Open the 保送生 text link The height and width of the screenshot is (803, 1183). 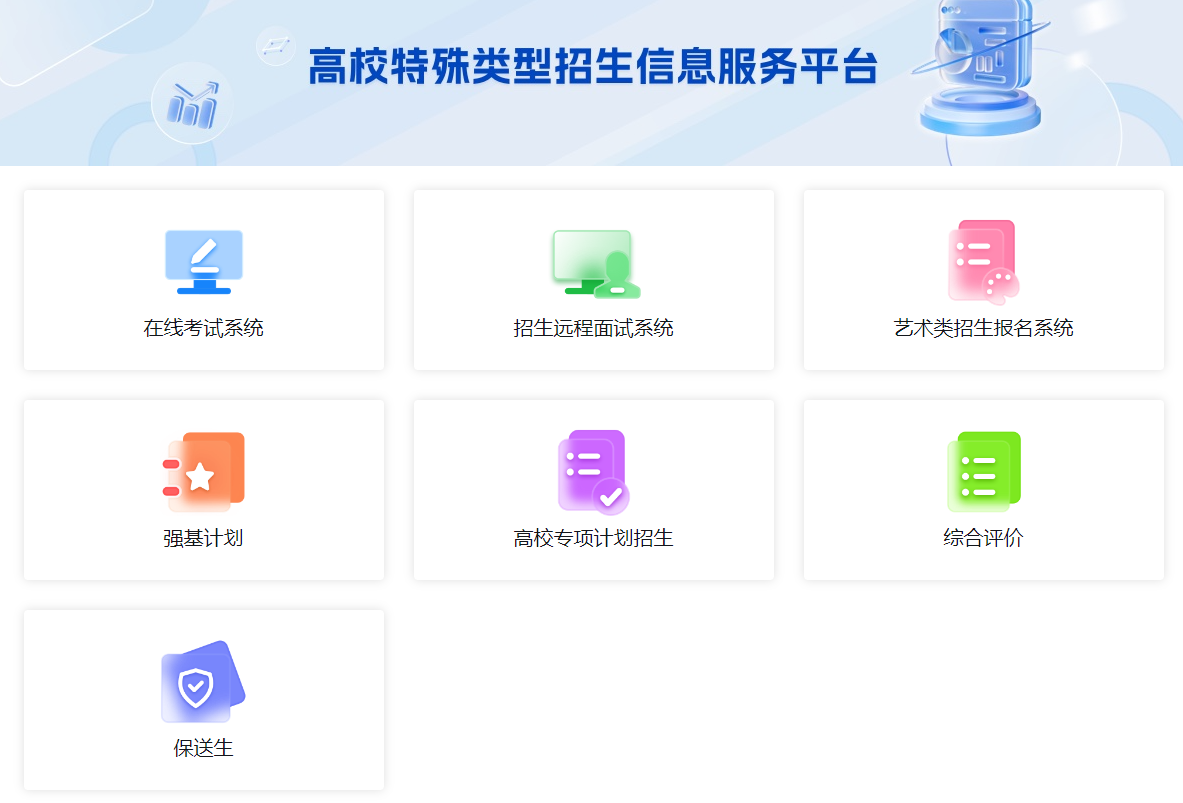click(204, 748)
